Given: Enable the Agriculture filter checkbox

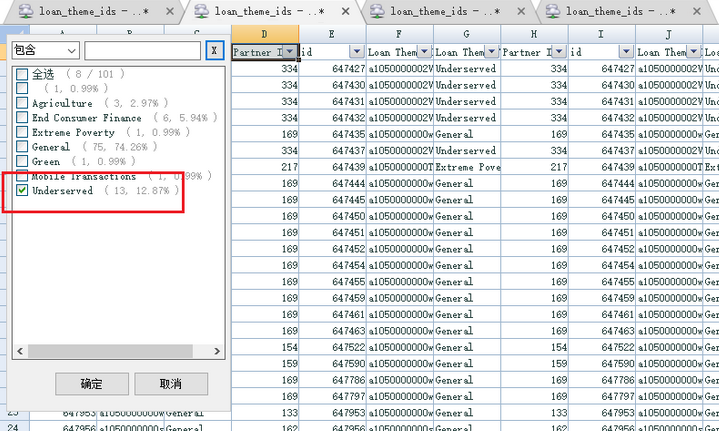Looking at the screenshot, I should click(x=22, y=103).
